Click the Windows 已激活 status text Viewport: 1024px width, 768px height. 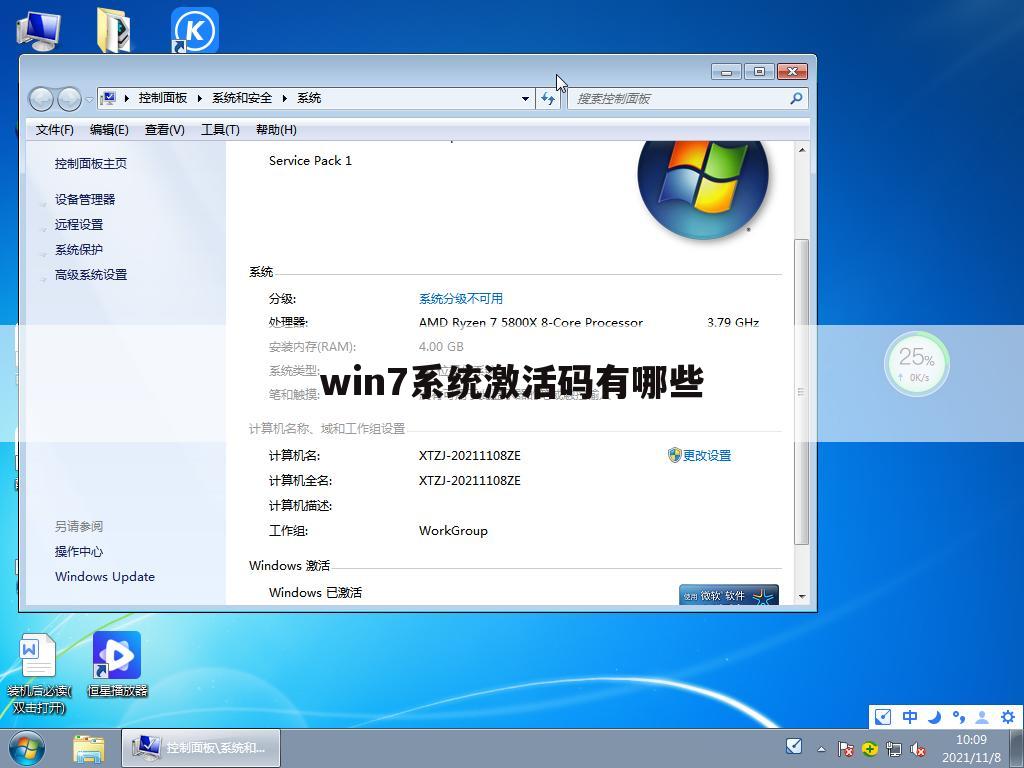(x=315, y=592)
